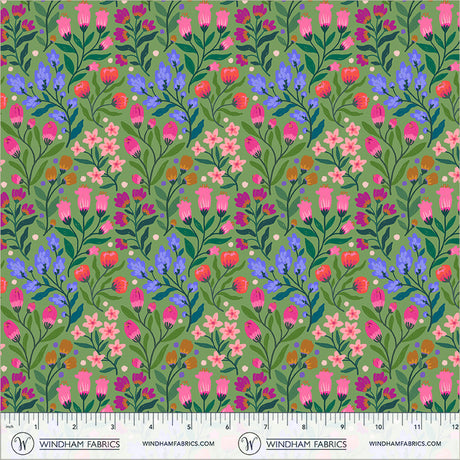
Task: Click the number 1 on the ruler
Action: [x=36, y=427]
